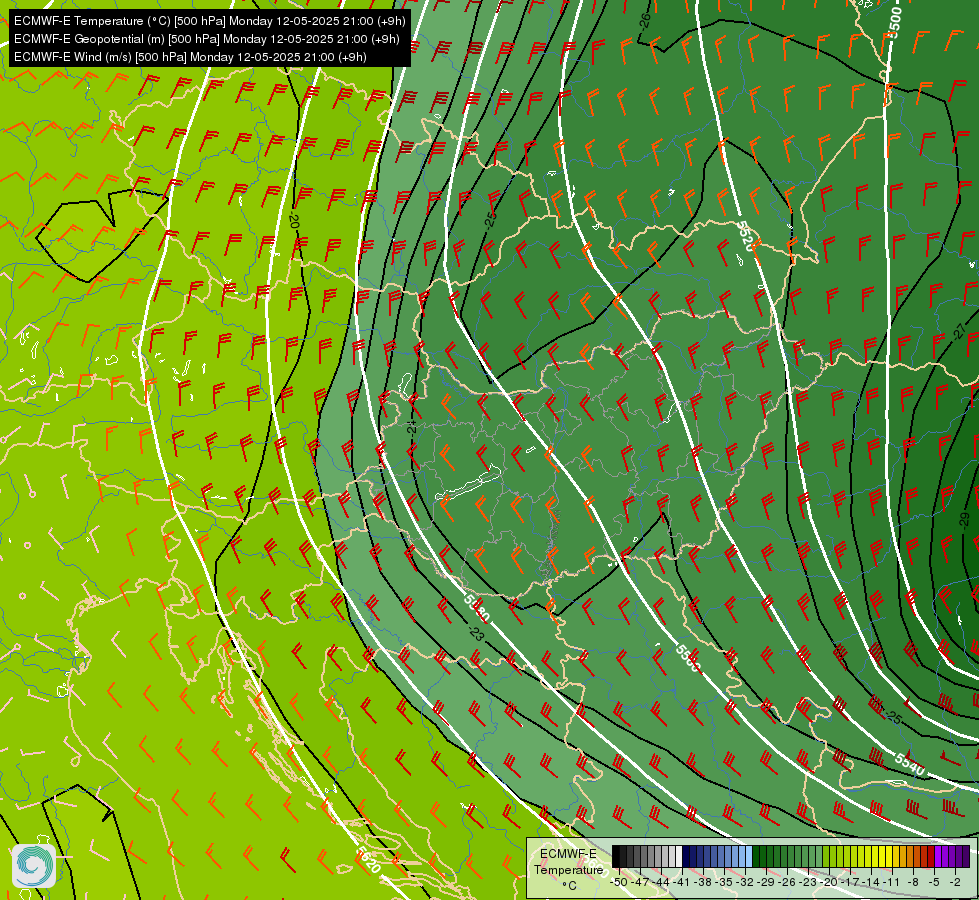Click the swirl logo icon
Image resolution: width=979 pixels, height=900 pixels.
(x=34, y=865)
